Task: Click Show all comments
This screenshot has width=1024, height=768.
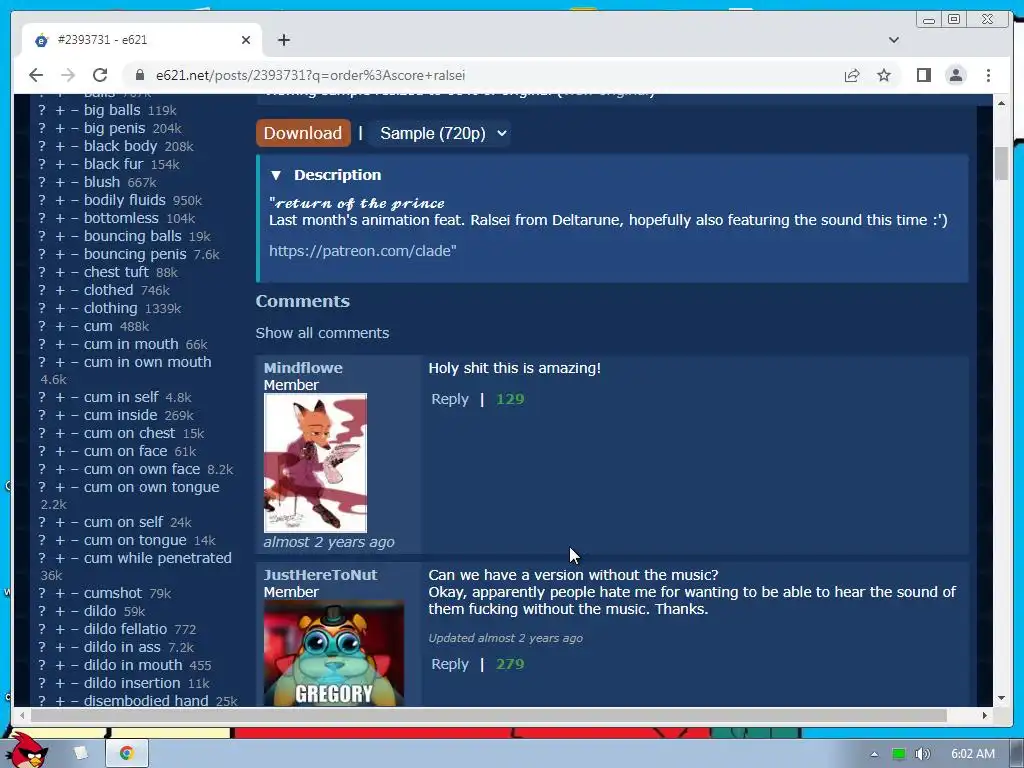Action: (322, 333)
